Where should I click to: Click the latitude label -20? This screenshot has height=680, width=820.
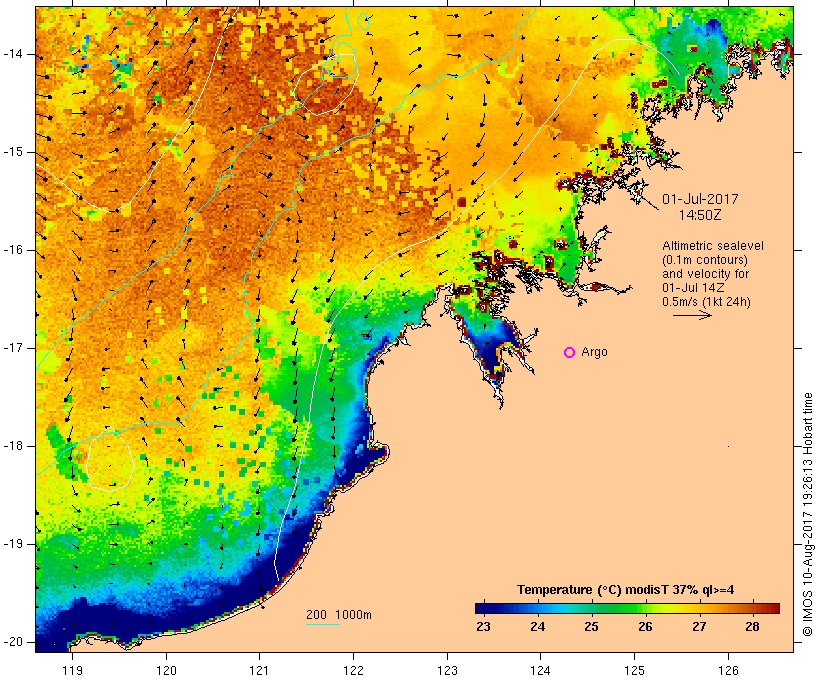click(x=13, y=642)
